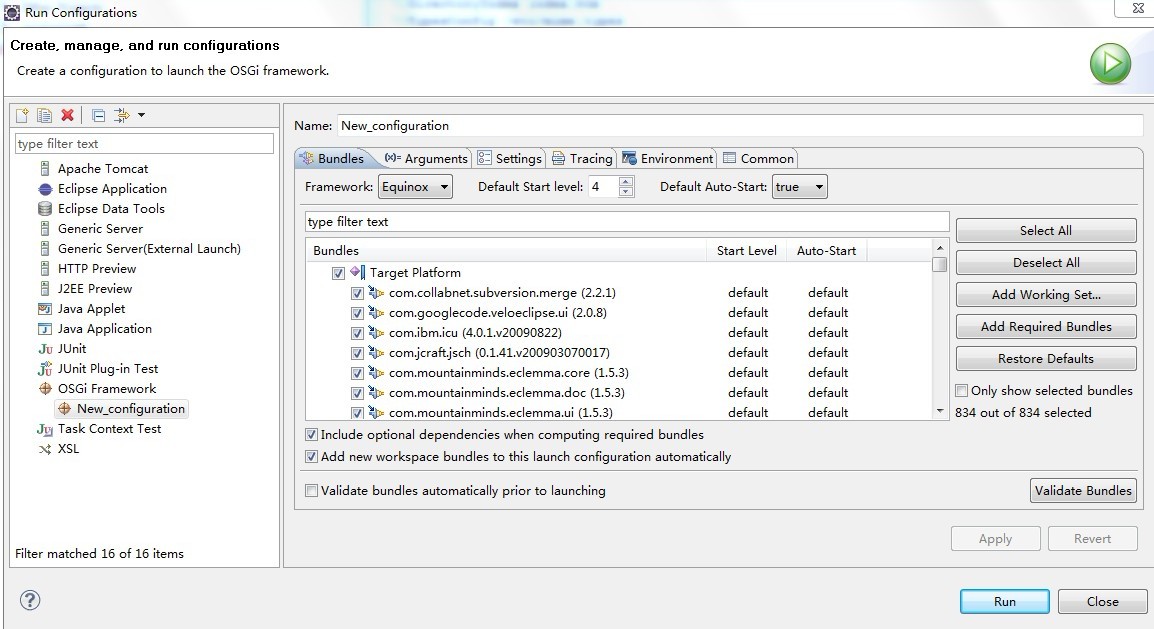Select Apache Tomcat configuration type

coord(103,168)
